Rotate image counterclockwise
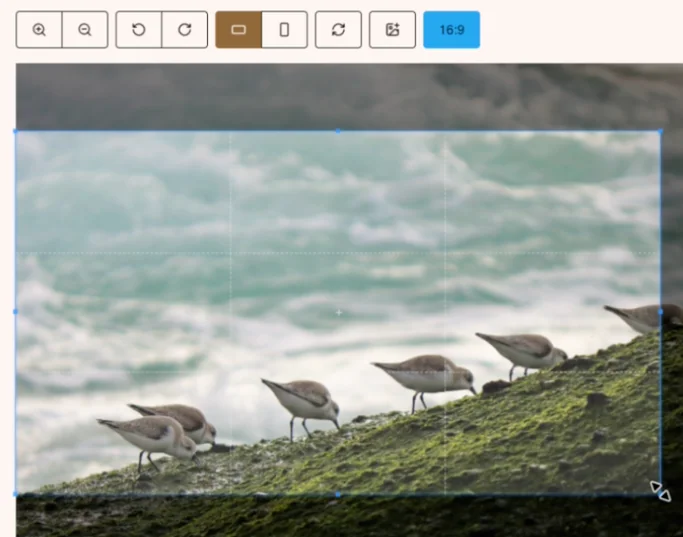This screenshot has width=683, height=537. click(139, 30)
